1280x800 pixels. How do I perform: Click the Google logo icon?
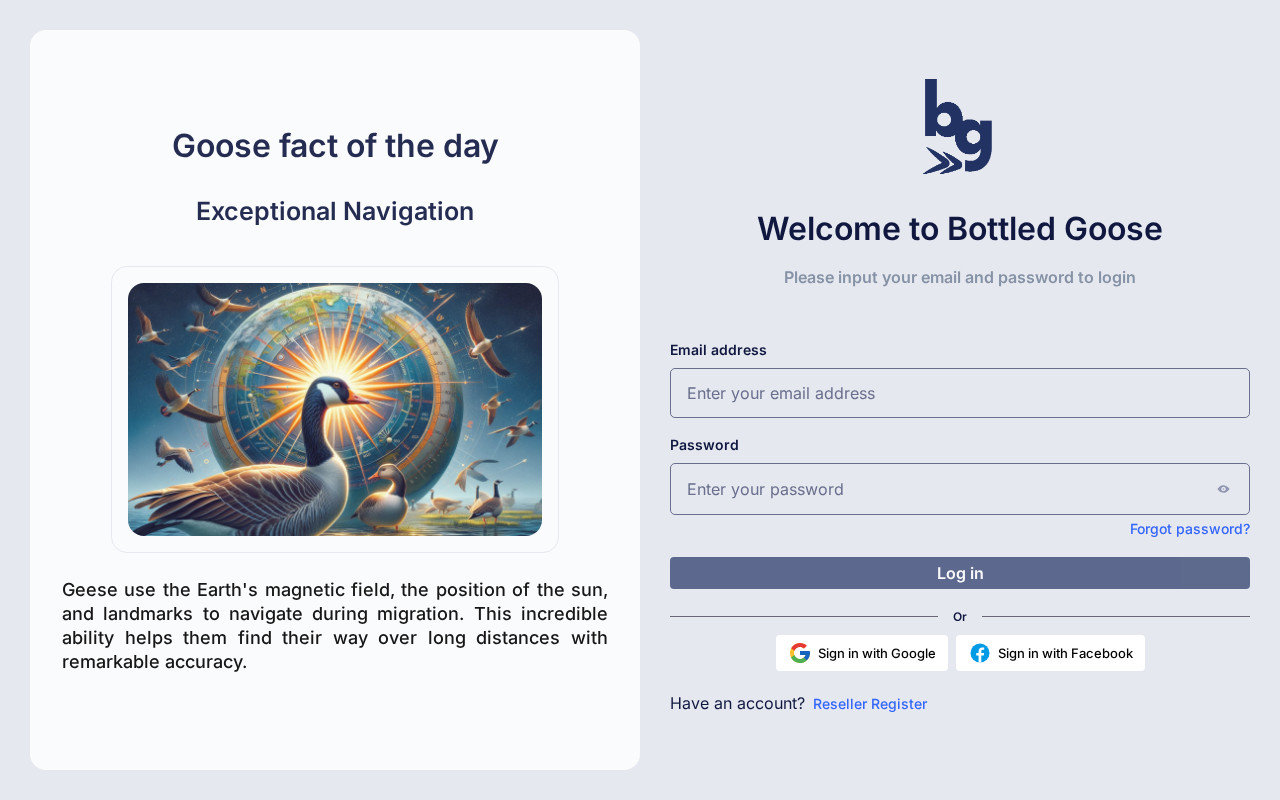click(x=800, y=653)
